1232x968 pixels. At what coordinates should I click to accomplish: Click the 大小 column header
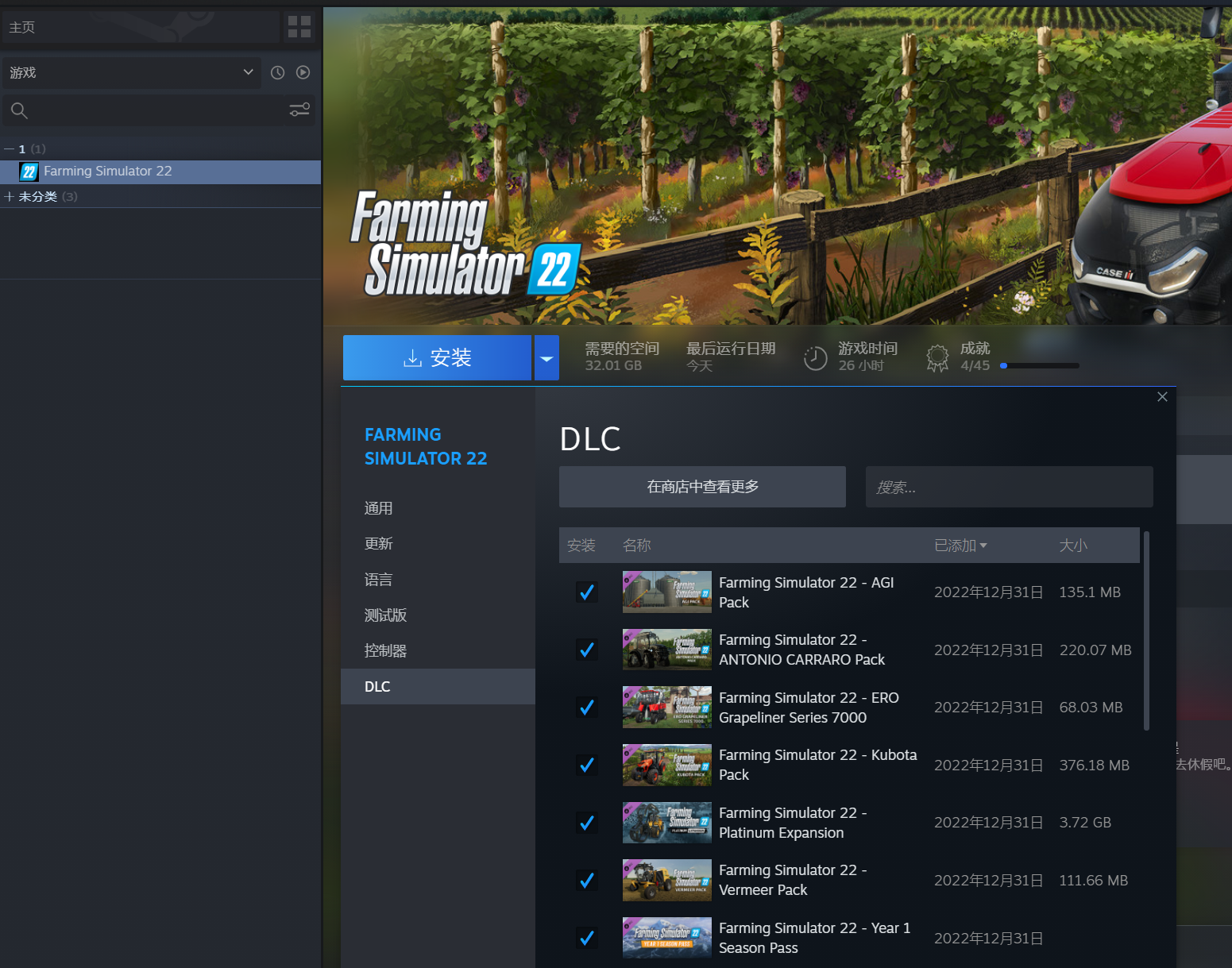tap(1073, 546)
